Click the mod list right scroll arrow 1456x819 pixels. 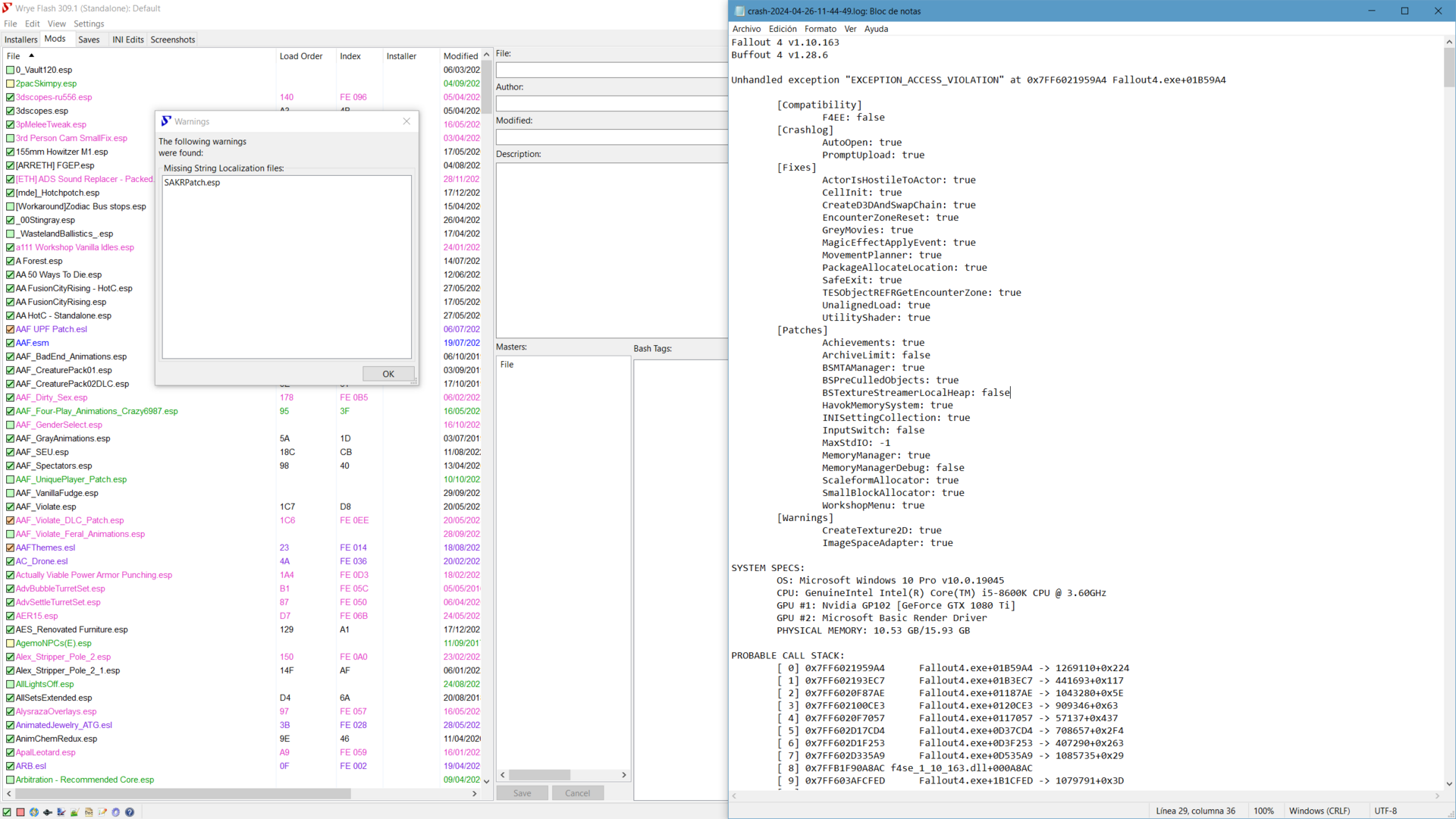coord(475,794)
